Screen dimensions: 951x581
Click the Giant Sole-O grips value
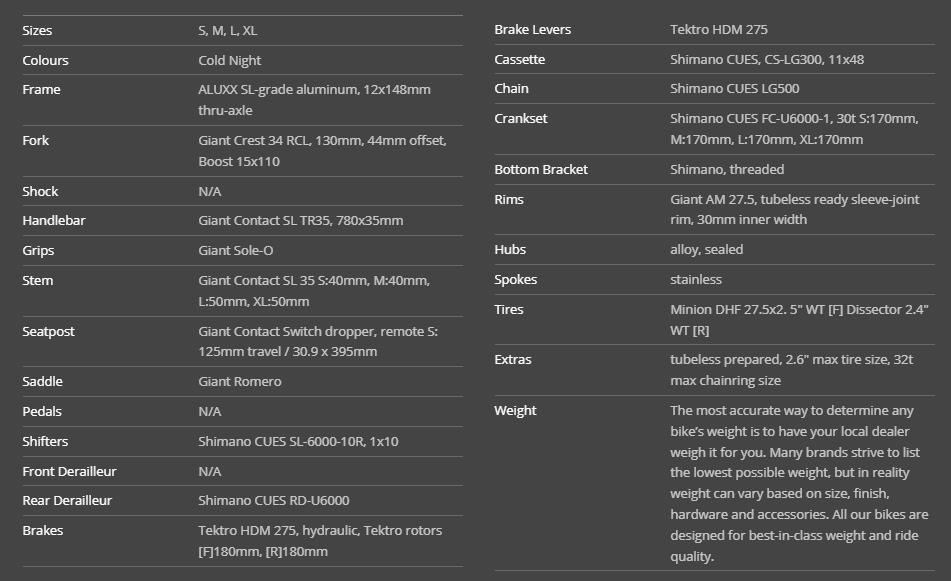(235, 251)
